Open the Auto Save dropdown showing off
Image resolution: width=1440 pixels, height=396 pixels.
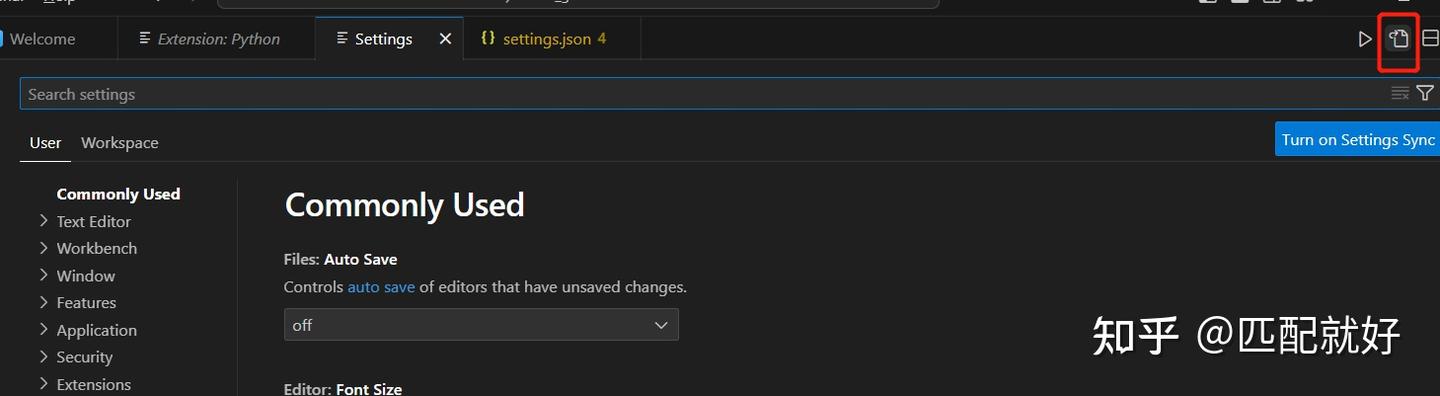[481, 325]
